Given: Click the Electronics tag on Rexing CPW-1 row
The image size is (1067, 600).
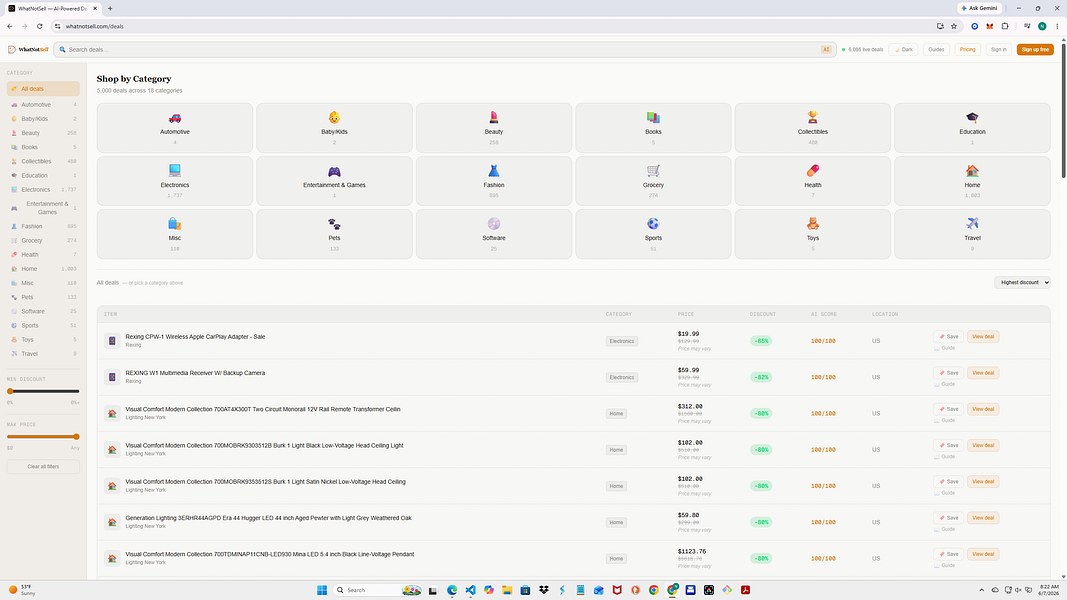Looking at the screenshot, I should pyautogui.click(x=622, y=341).
